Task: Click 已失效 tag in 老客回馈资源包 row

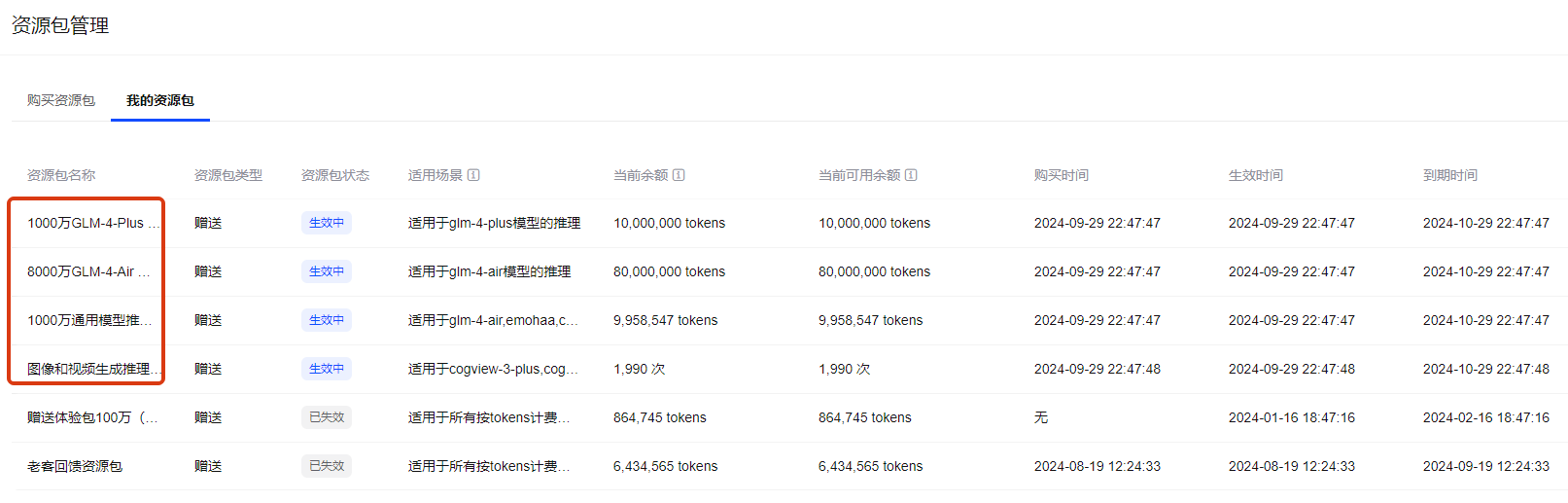Action: (327, 466)
